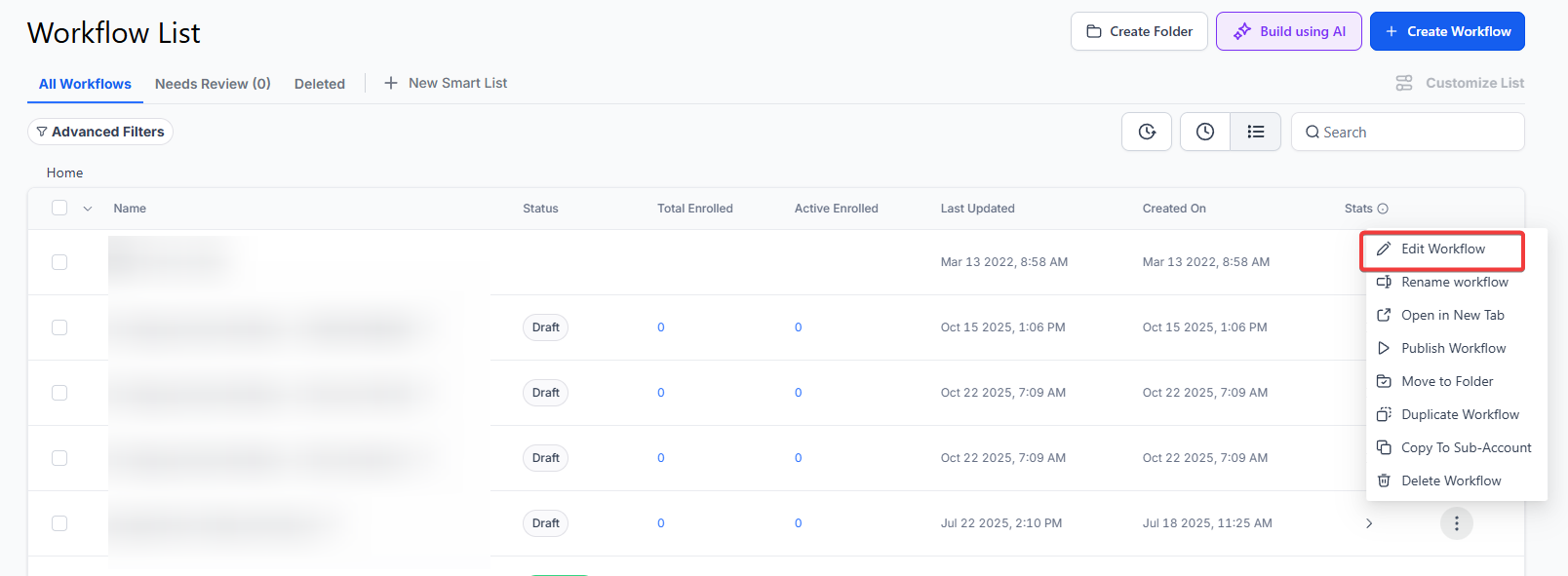Click the three-dot menu in the last row

coord(1456,523)
